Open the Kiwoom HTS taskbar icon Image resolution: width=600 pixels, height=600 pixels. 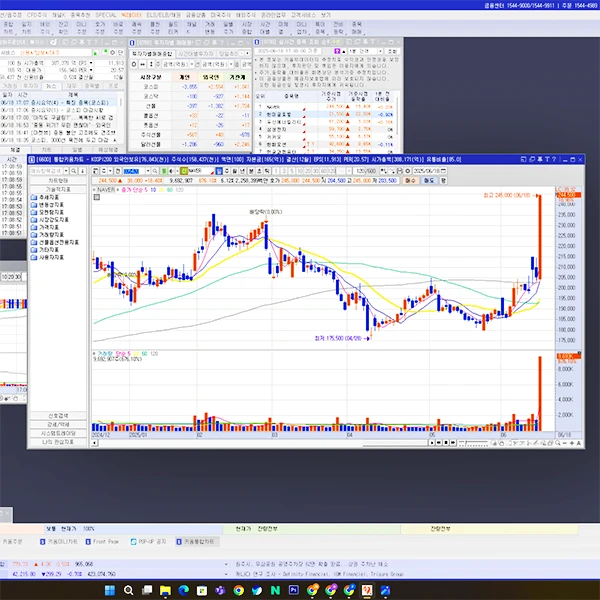pos(367,590)
